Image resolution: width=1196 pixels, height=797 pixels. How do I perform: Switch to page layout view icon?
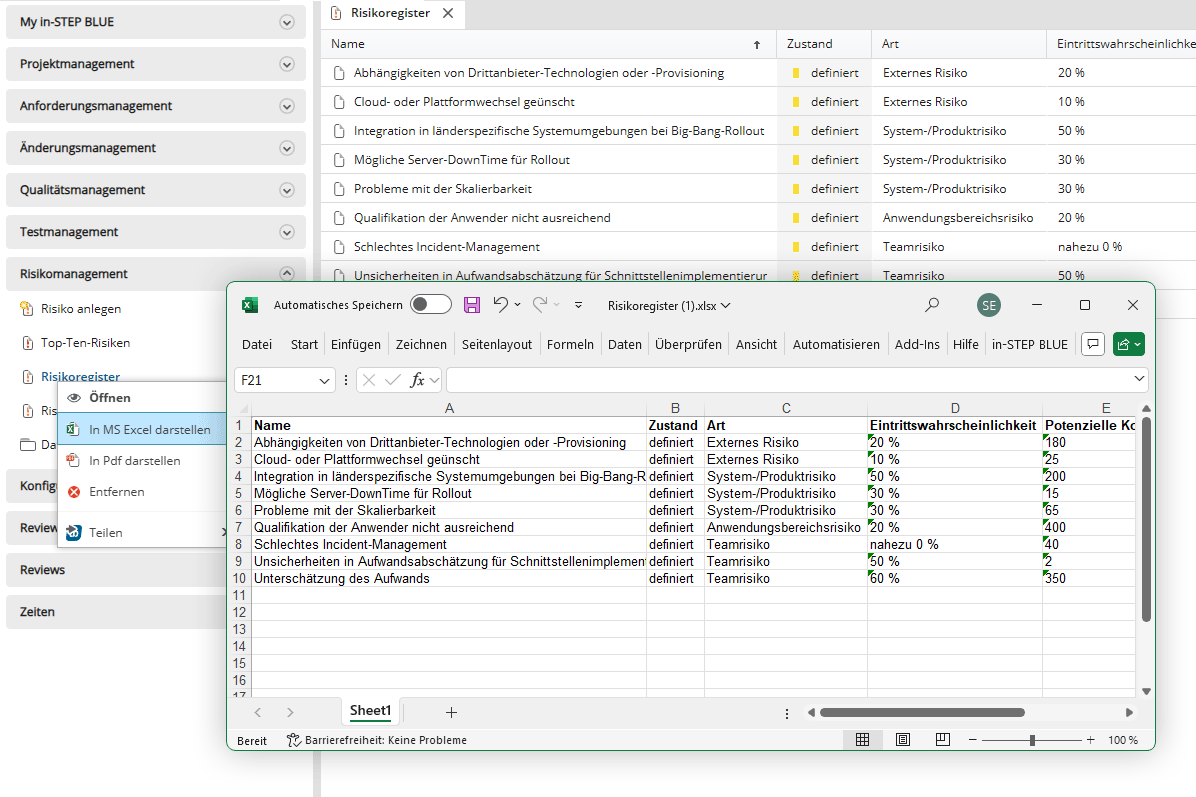coord(903,740)
